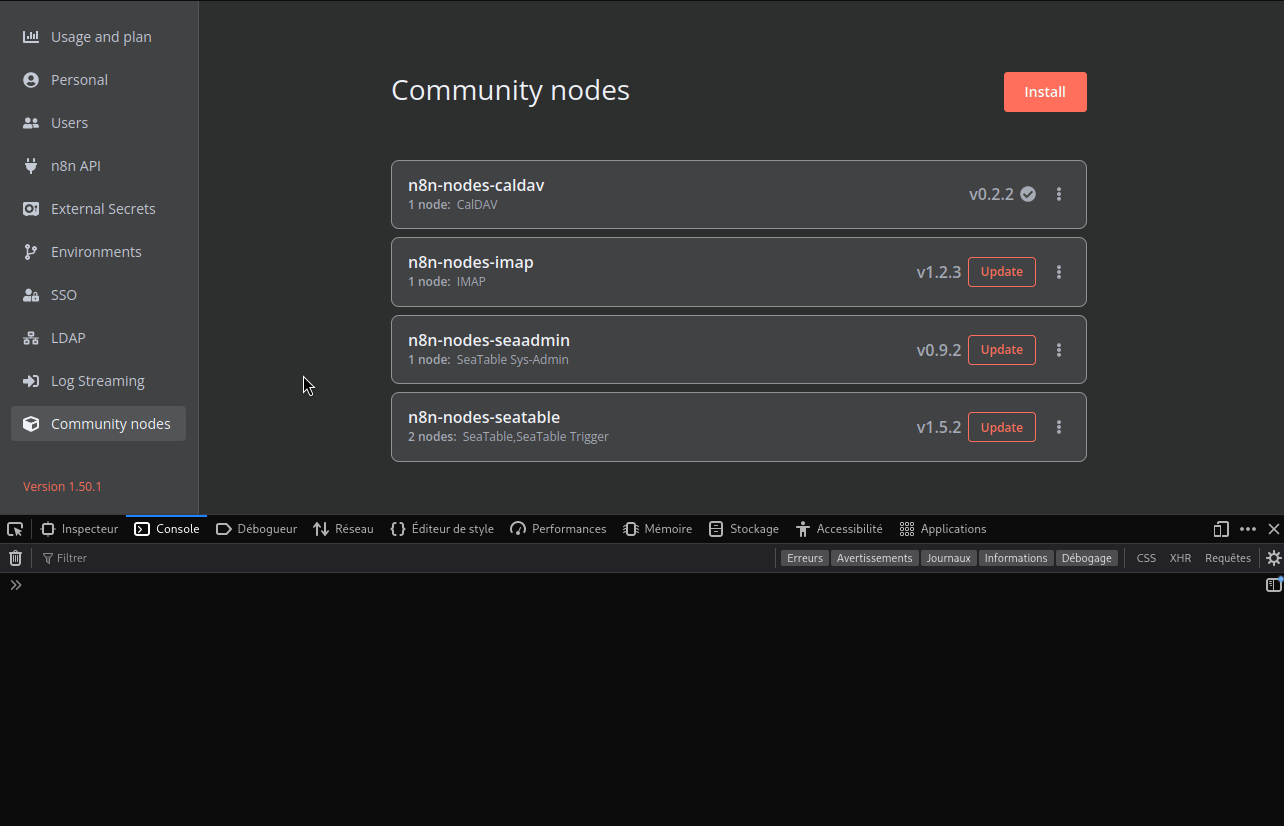1284x826 pixels.
Task: Switch to Éditeur de style tab
Action: pyautogui.click(x=442, y=529)
